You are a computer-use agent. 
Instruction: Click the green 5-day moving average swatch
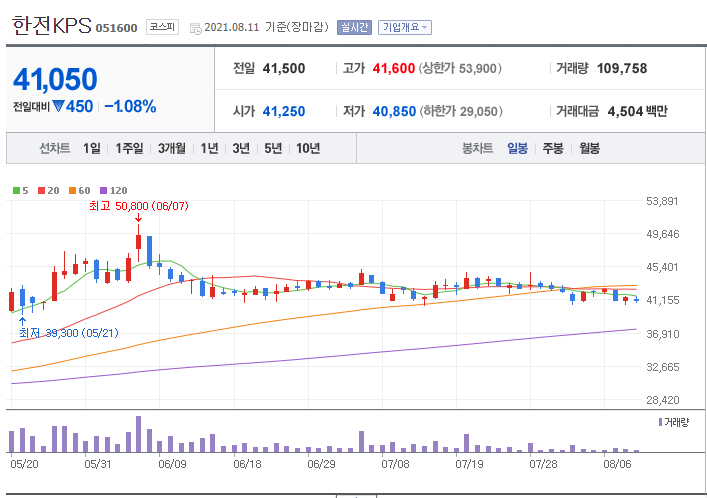point(16,190)
